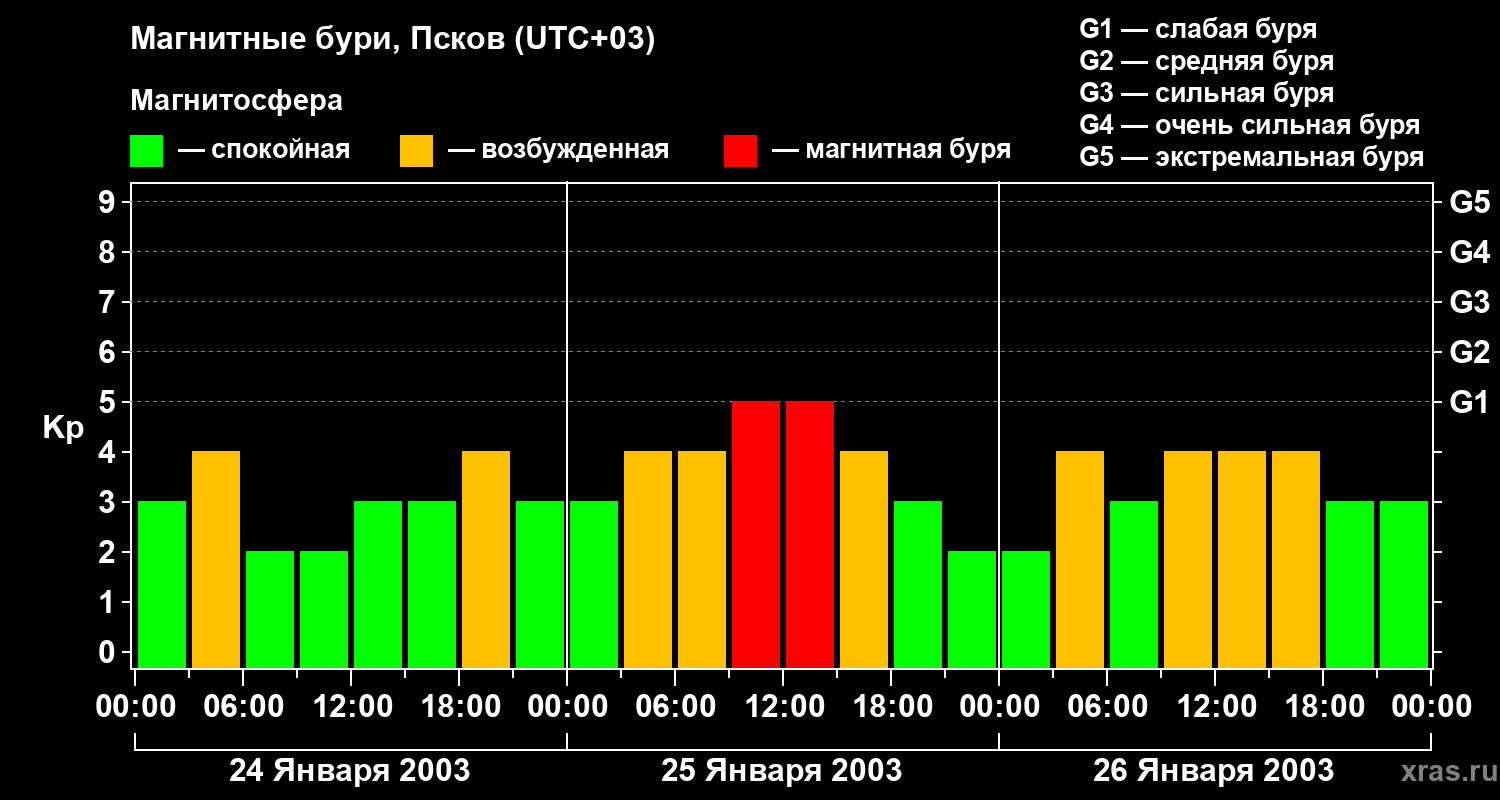The width and height of the screenshot is (1500, 800).
Task: Click the red магнитная буря legend swatch
Action: [x=740, y=151]
